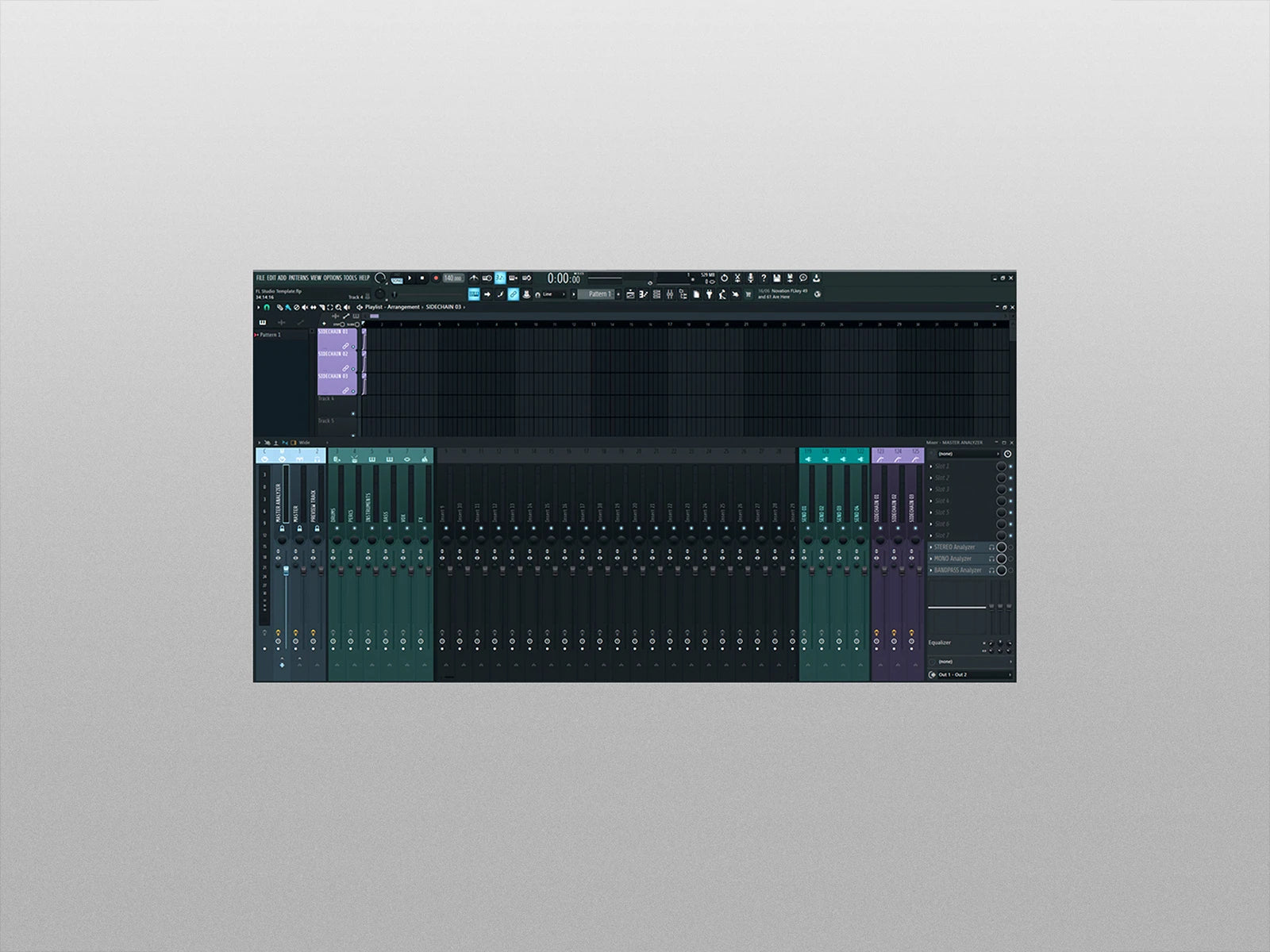Open the shopping cart content library icon
Image resolution: width=1270 pixels, height=952 pixels.
[748, 294]
